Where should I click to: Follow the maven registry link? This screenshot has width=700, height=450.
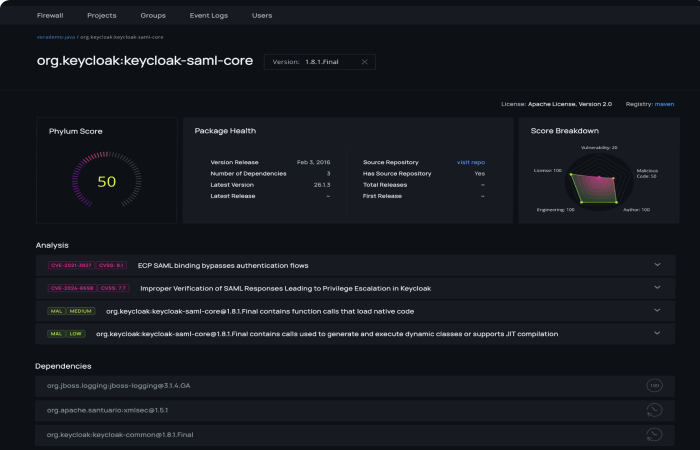pyautogui.click(x=664, y=104)
